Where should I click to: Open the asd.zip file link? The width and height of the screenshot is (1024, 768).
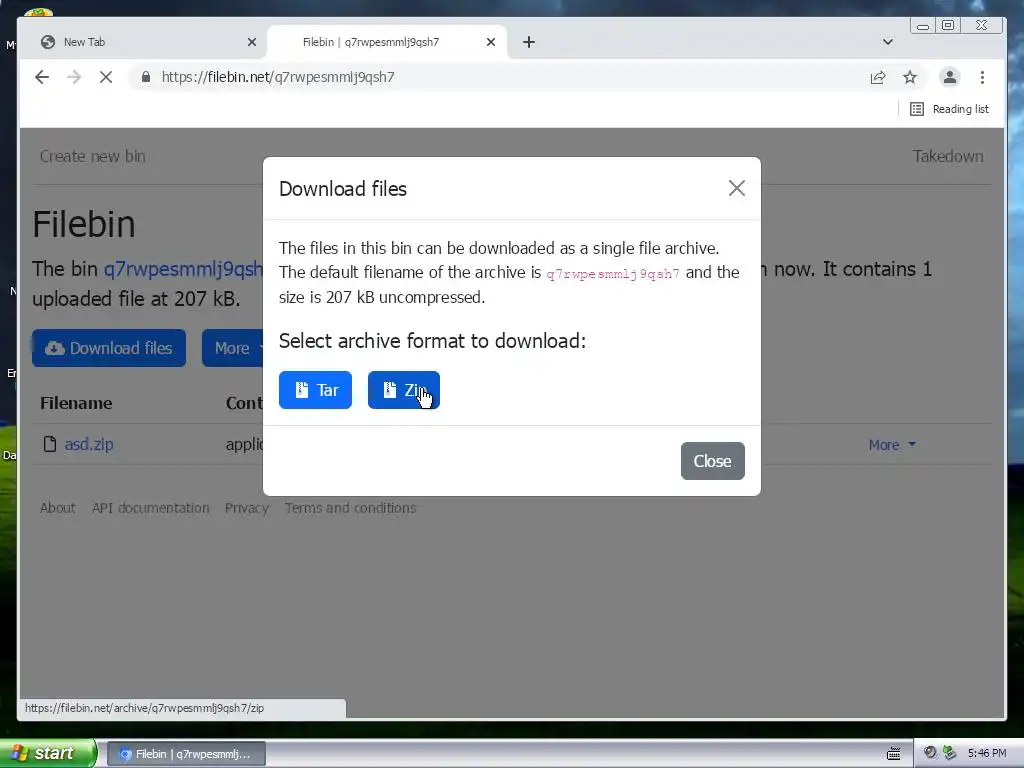[x=89, y=444]
